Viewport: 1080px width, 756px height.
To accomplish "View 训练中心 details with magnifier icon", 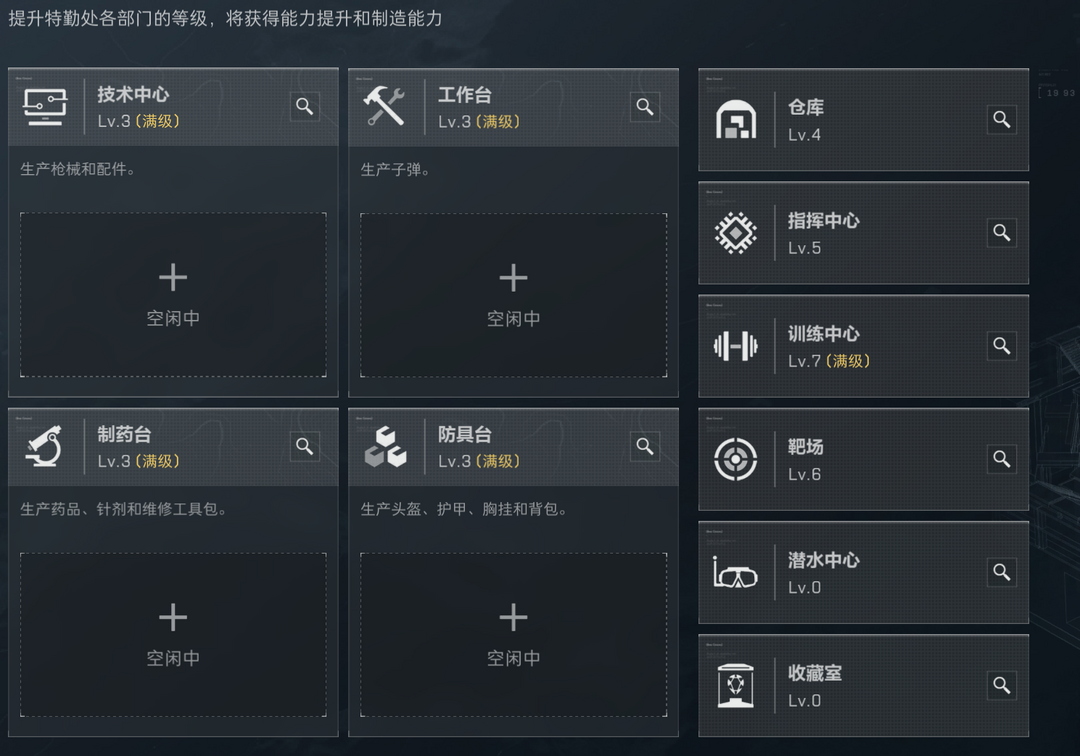I will (1001, 346).
